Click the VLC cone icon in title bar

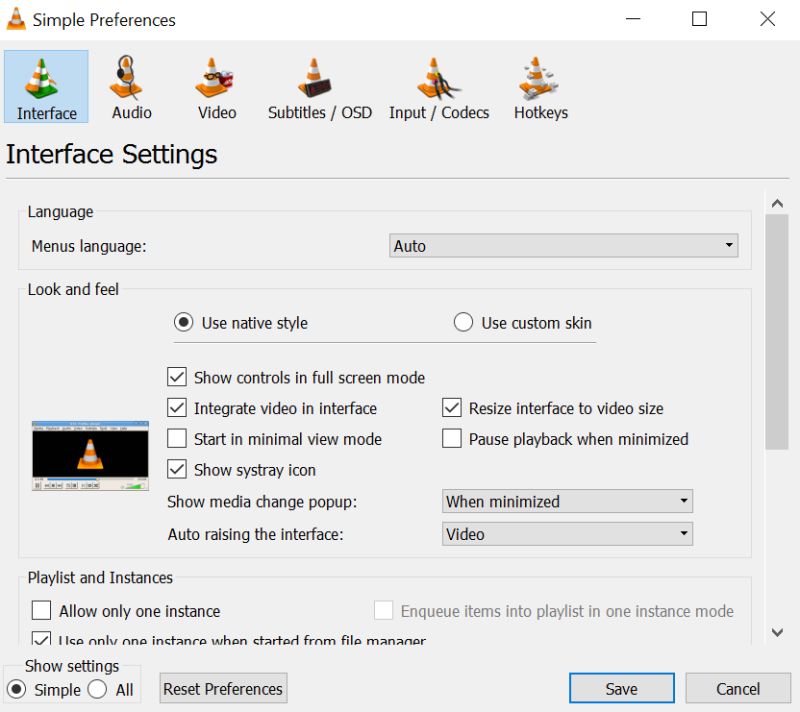click(16, 19)
